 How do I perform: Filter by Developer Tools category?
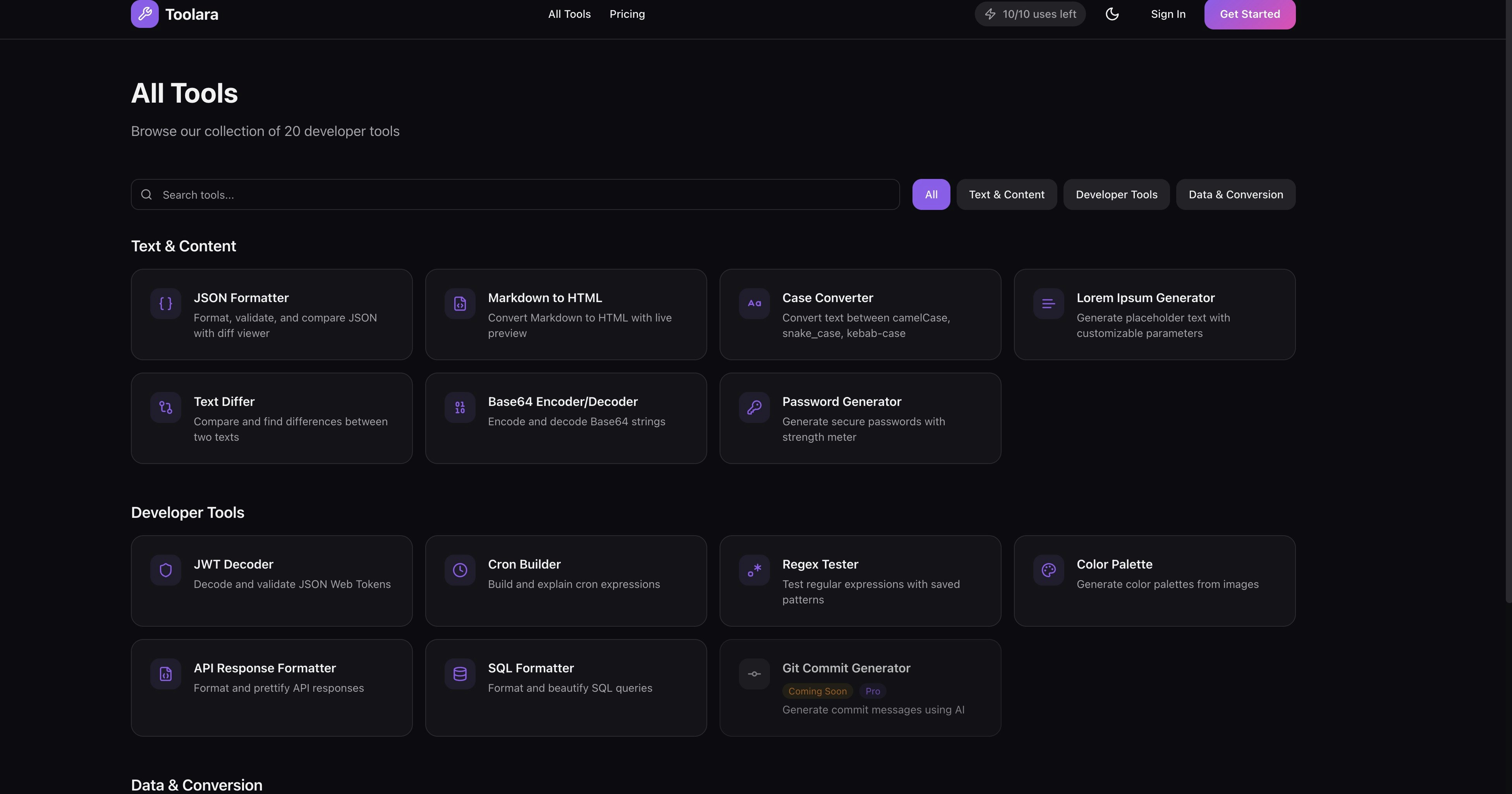[1116, 194]
